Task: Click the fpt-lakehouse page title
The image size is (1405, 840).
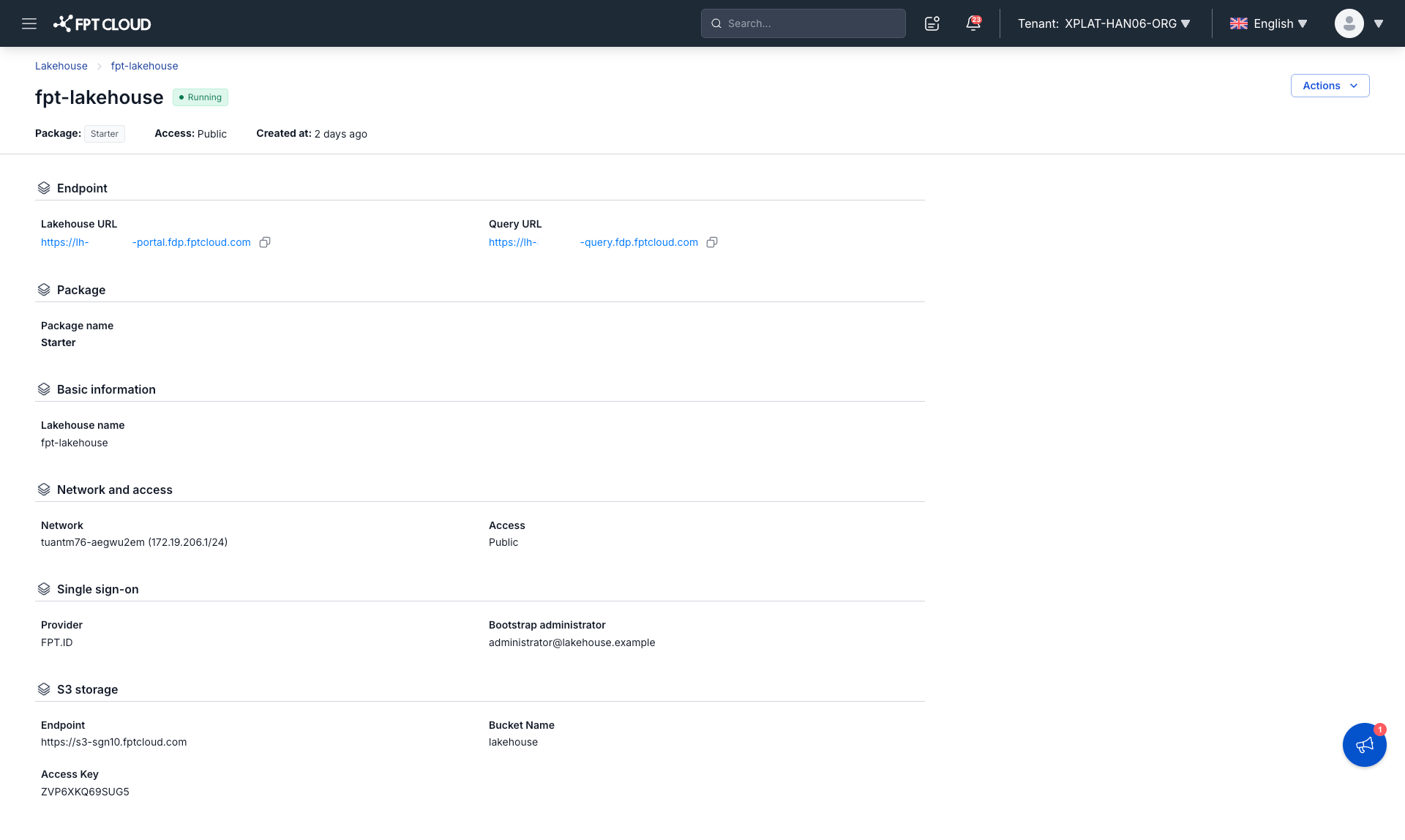Action: (100, 97)
